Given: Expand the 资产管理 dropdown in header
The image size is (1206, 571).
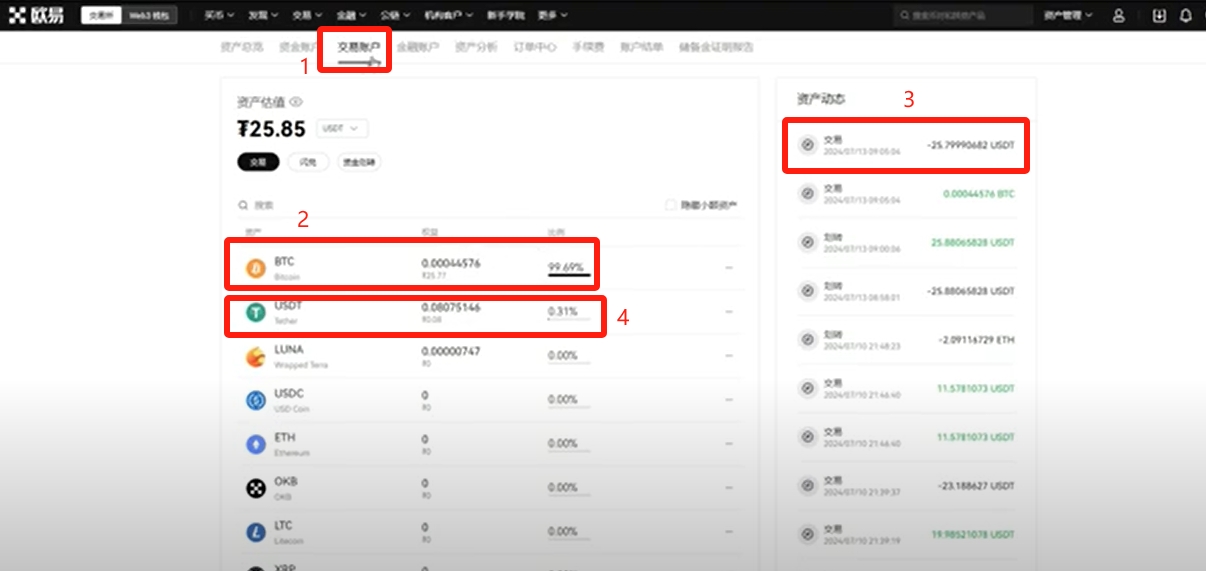Looking at the screenshot, I should (x=1068, y=16).
